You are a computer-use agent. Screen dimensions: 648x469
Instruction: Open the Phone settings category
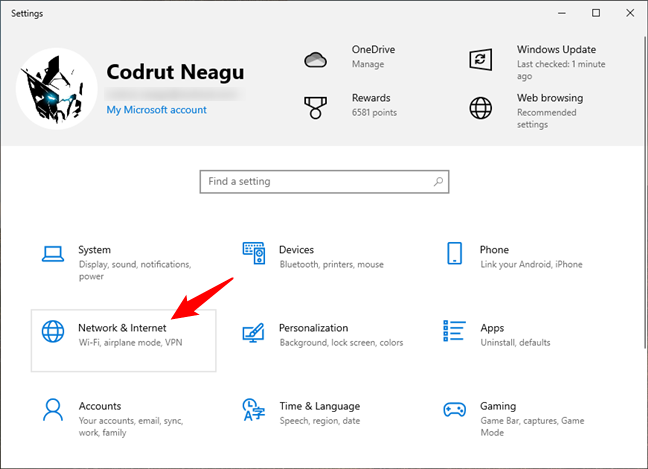[525, 262]
